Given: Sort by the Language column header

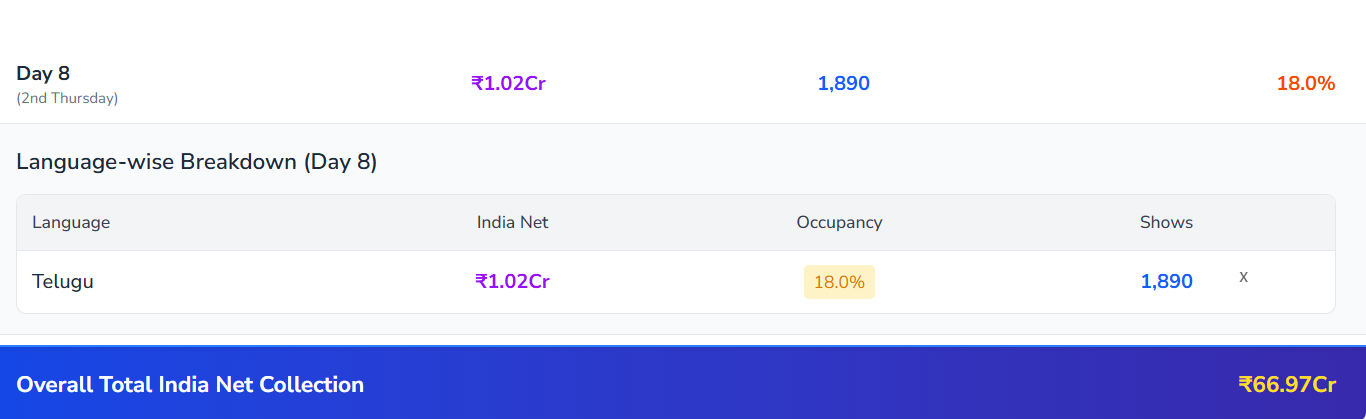Looking at the screenshot, I should pos(71,222).
